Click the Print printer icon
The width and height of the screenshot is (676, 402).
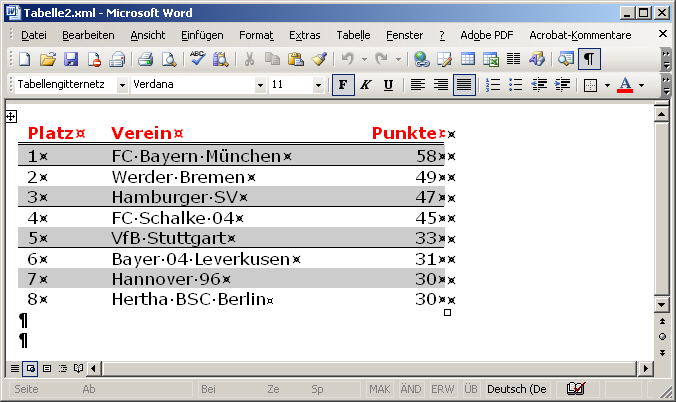(146, 59)
